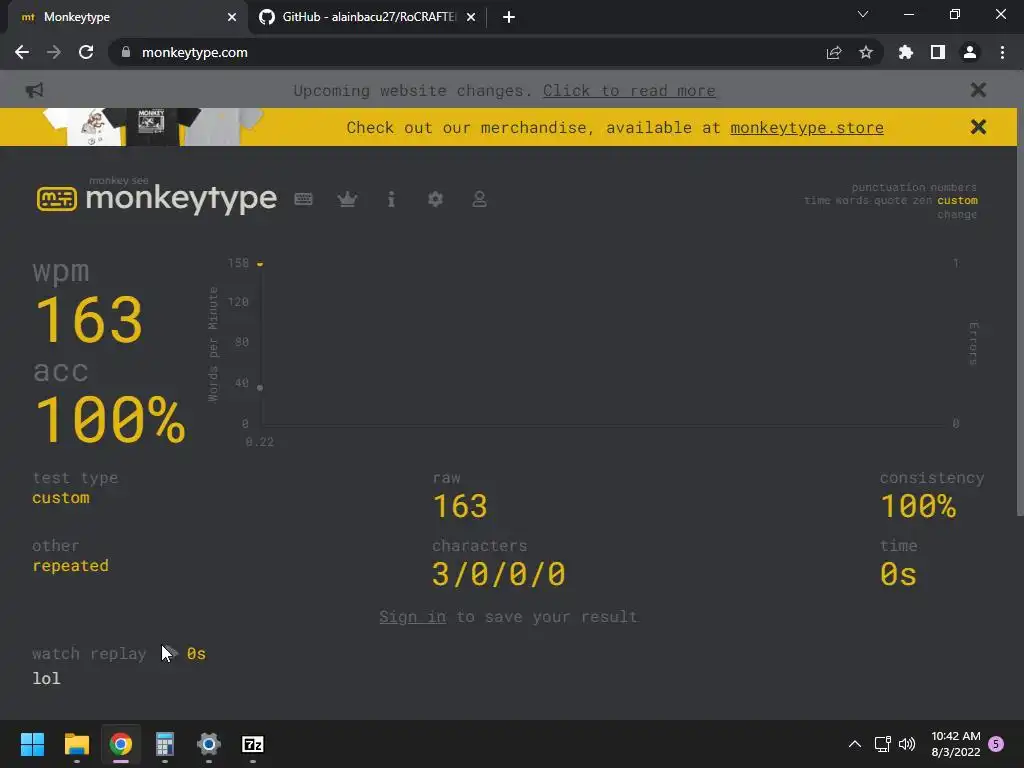The width and height of the screenshot is (1024, 768).
Task: Click the Sign in link
Action: point(413,616)
